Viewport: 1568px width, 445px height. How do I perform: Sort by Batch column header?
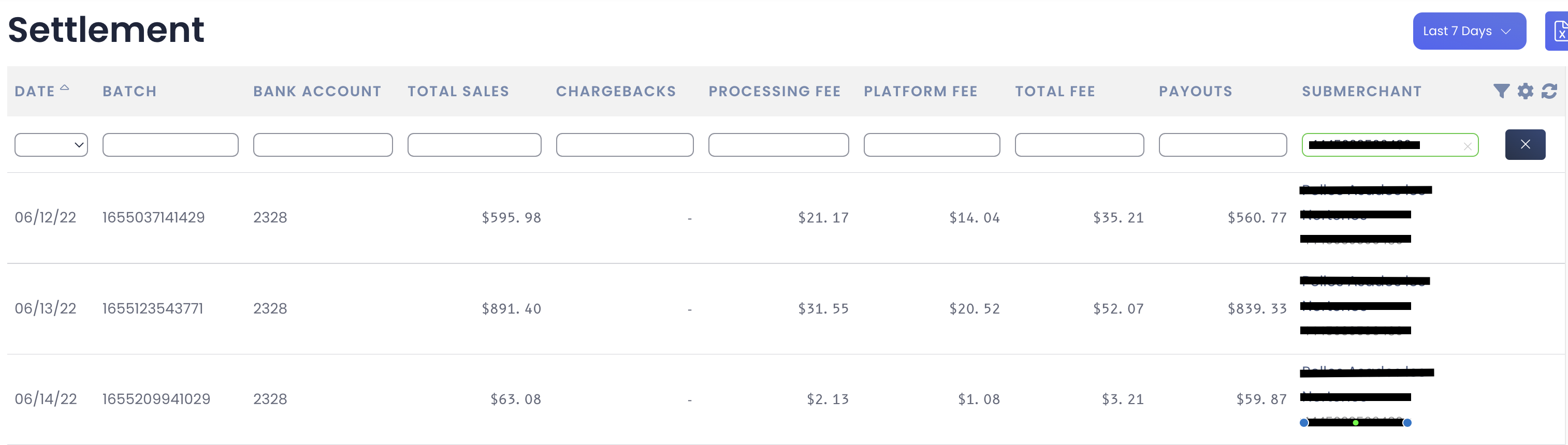pyautogui.click(x=129, y=91)
